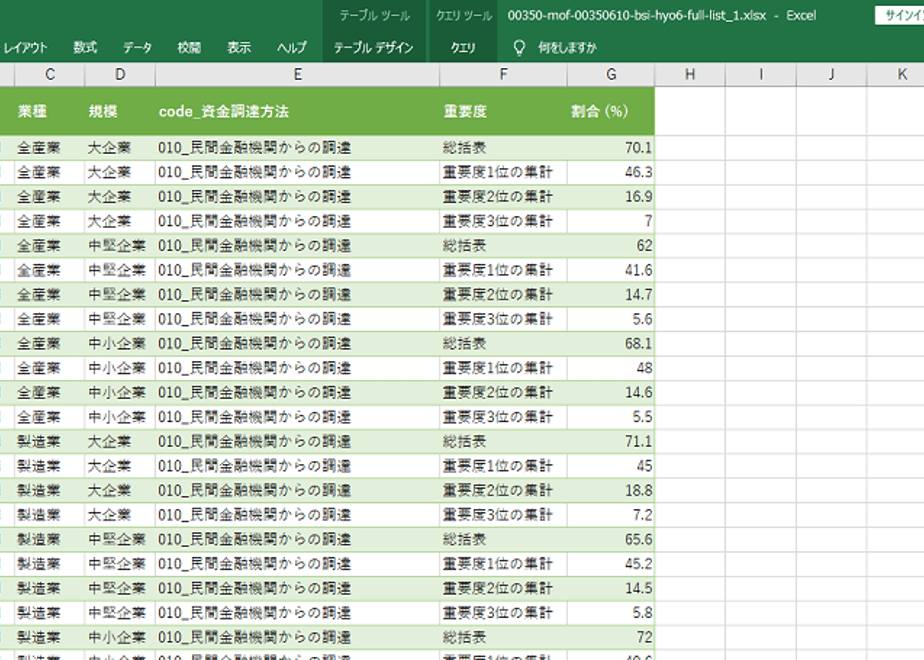The height and width of the screenshot is (660, 924).
Task: Select 大企業 cell in the 70.1 row
Action: click(x=120, y=148)
